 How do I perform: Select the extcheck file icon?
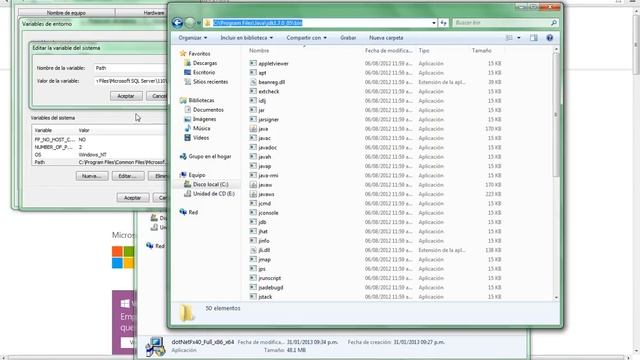click(x=253, y=91)
